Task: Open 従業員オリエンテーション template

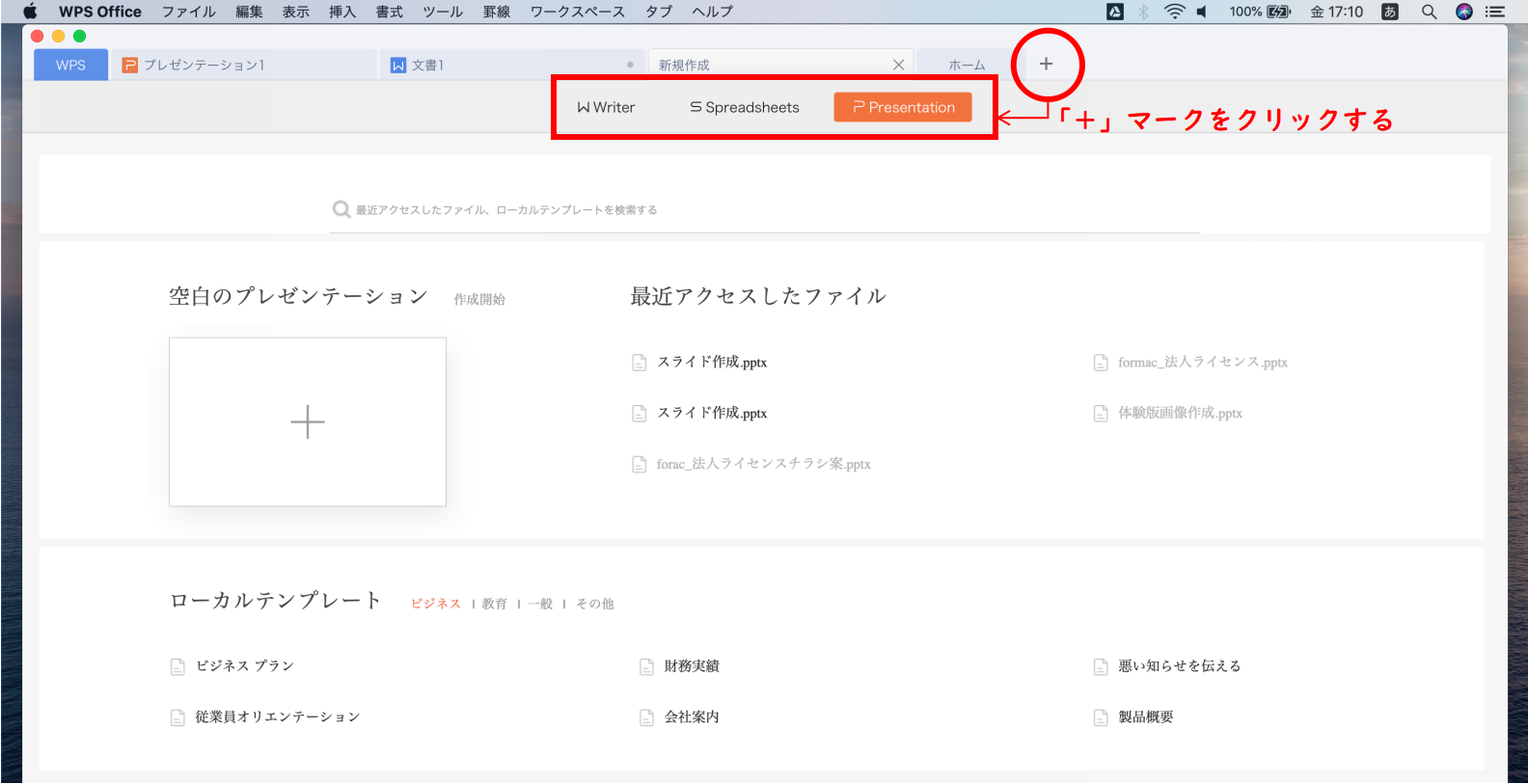Action: click(x=278, y=717)
